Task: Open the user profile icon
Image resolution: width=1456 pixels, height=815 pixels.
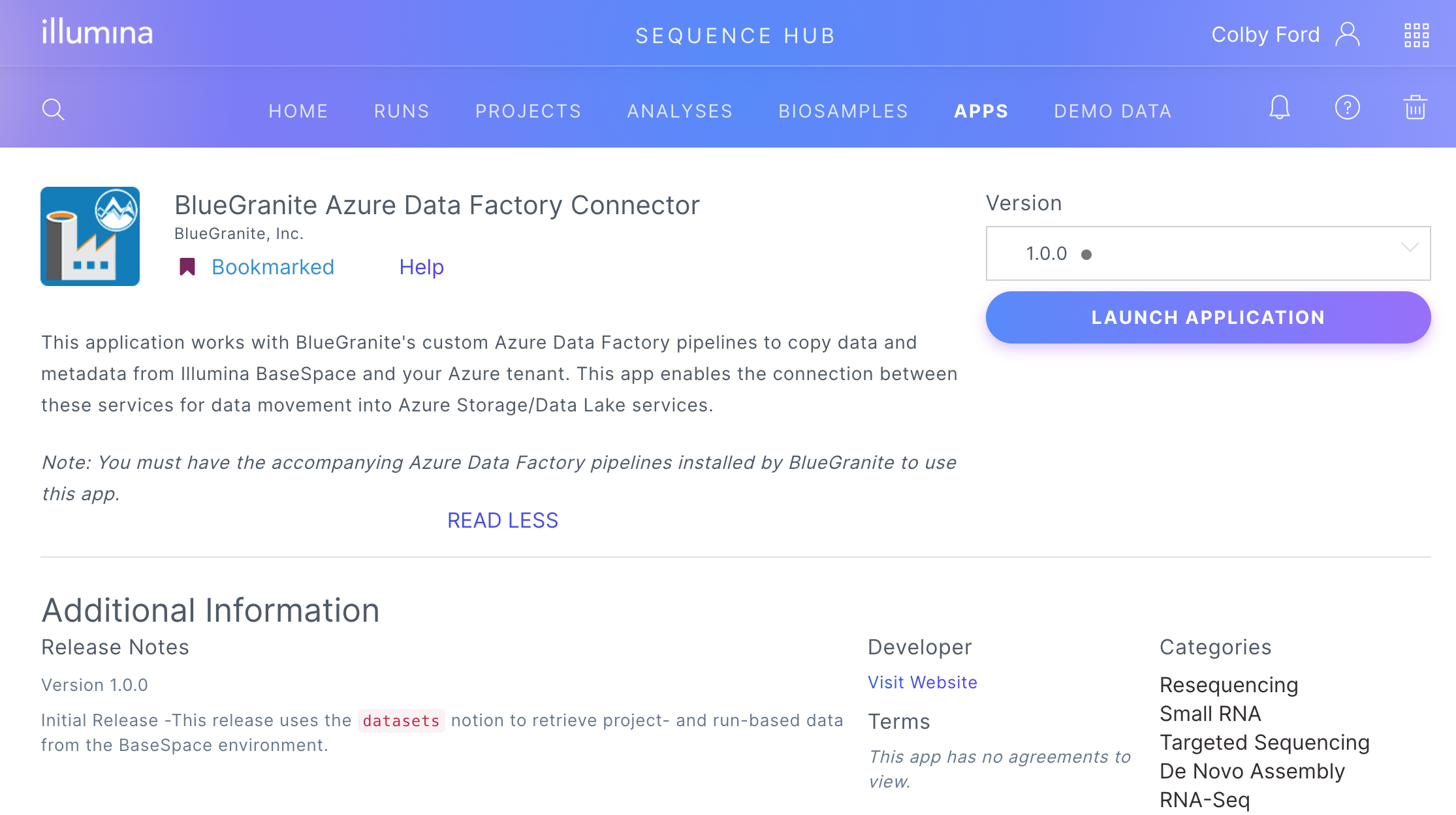Action: 1348,35
